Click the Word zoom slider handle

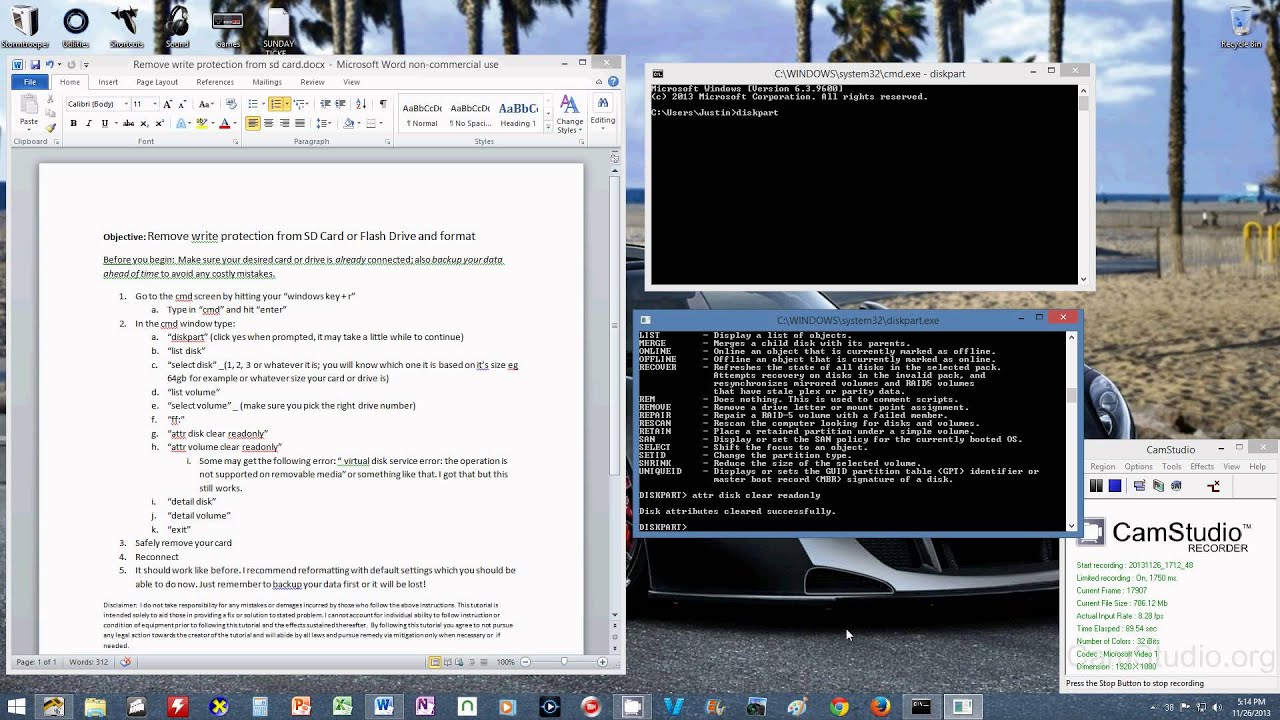[564, 662]
